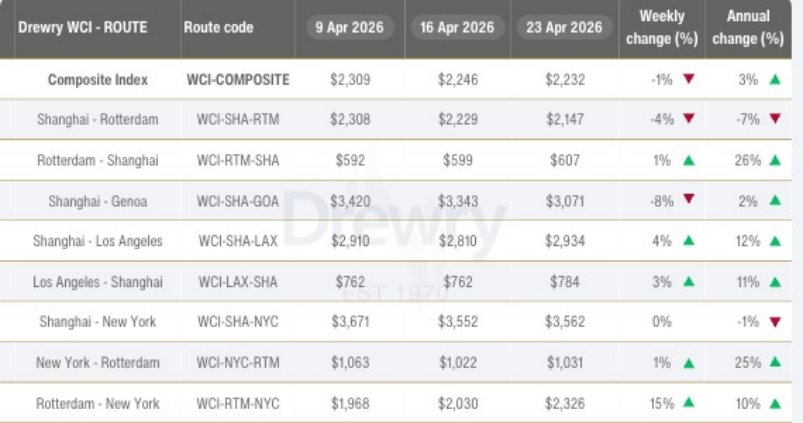Click the Composite Index weekly change down arrow

(688, 80)
